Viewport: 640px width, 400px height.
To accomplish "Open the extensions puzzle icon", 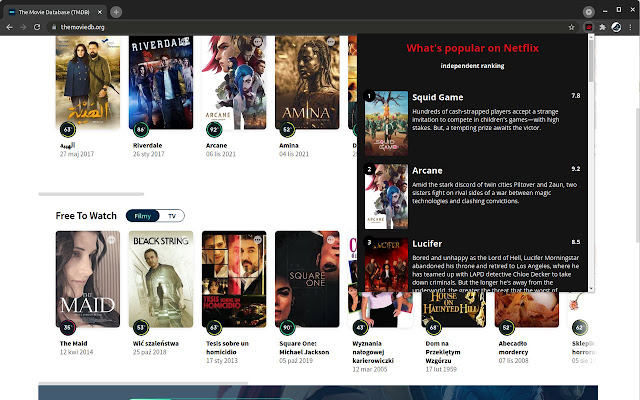I will (x=602, y=27).
